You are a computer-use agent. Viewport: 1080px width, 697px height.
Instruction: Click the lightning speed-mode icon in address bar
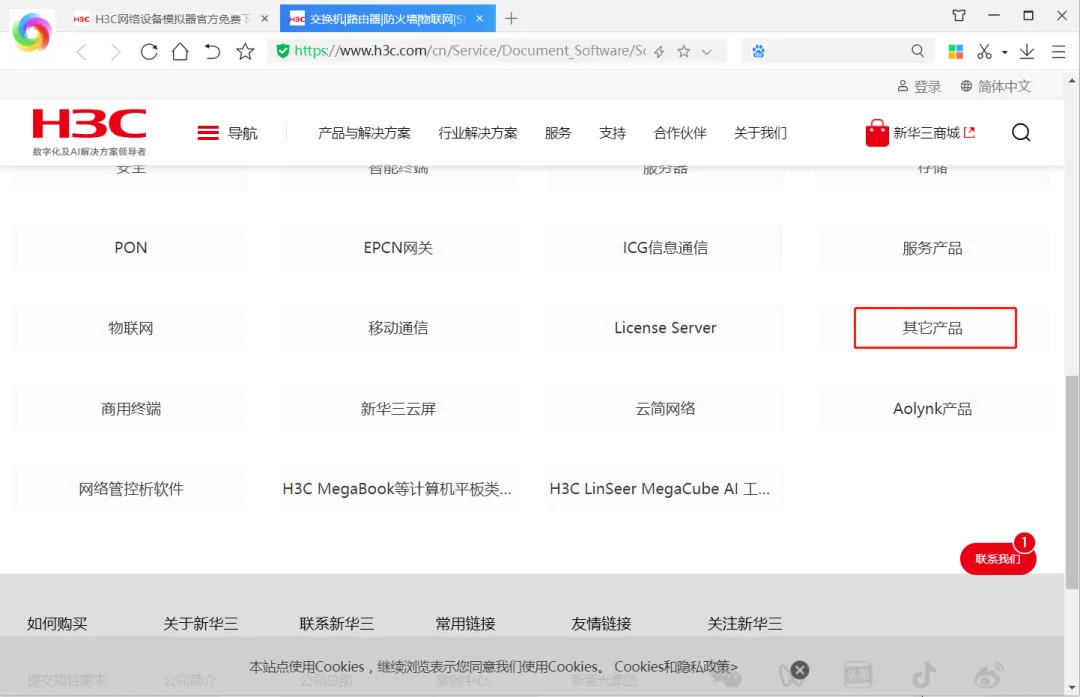(x=659, y=52)
